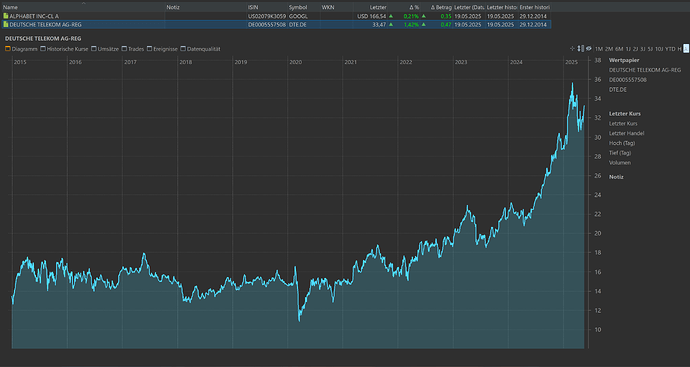
Task: Select the YTD chart interval
Action: [670, 49]
